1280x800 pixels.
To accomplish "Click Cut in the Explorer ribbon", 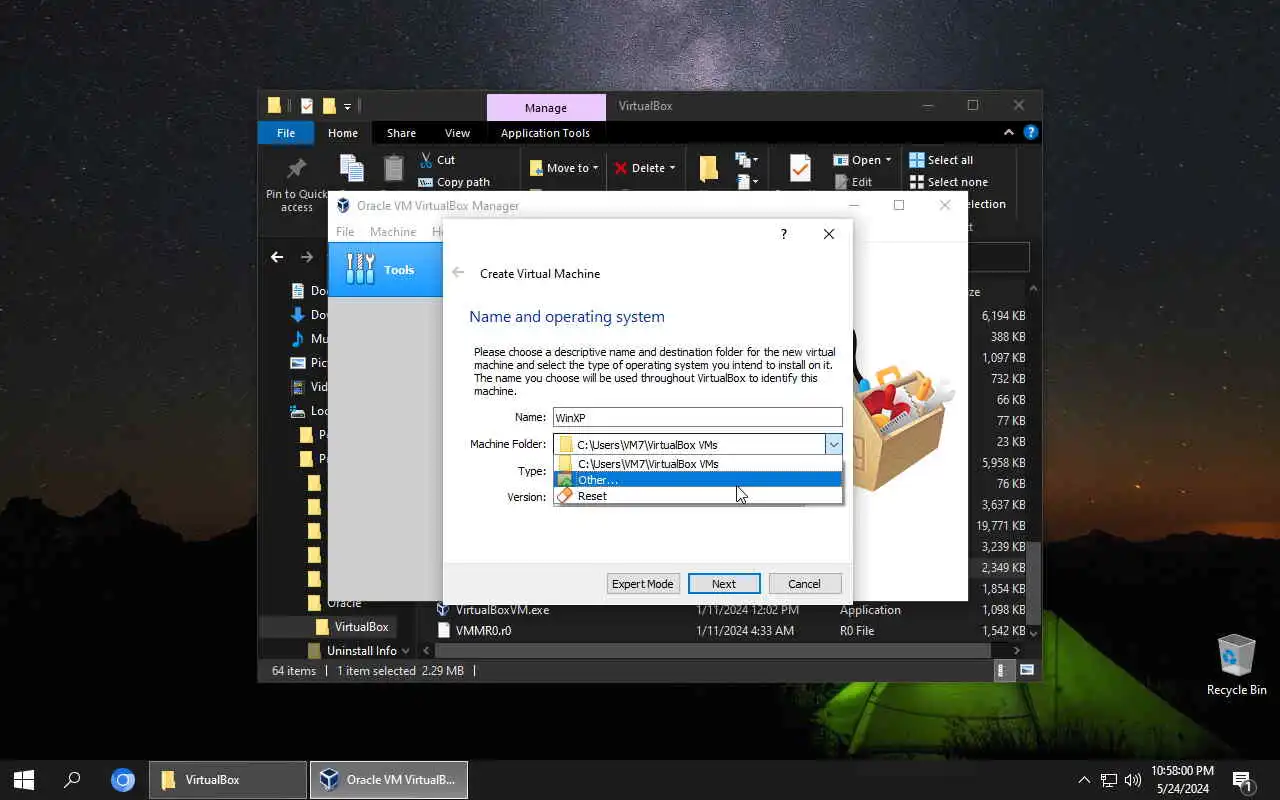I will [x=436, y=160].
